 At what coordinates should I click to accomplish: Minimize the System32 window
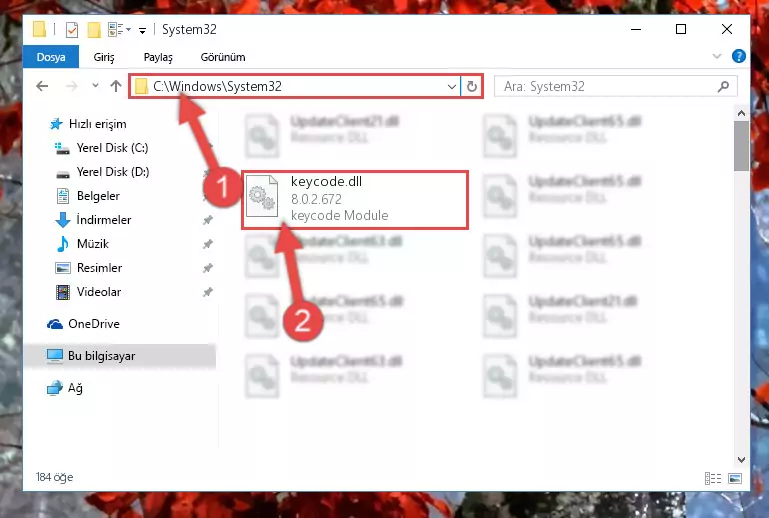tap(636, 29)
